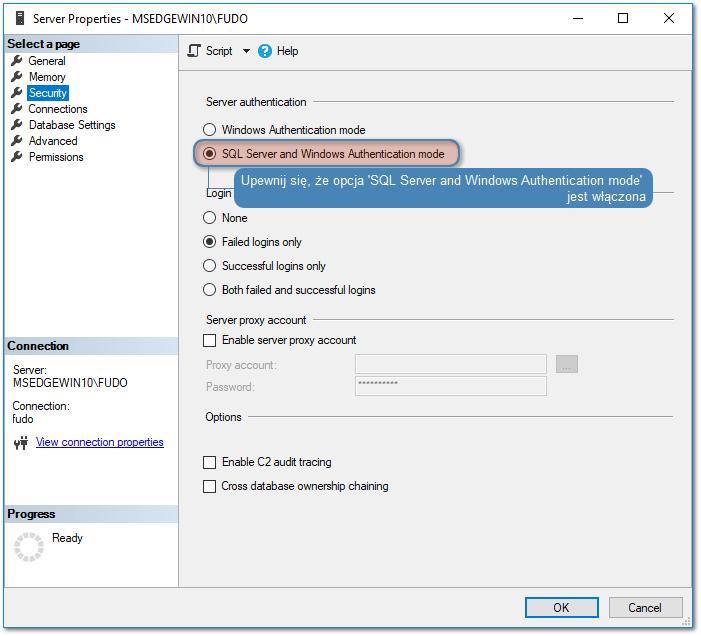Click the Proxy account input field
This screenshot has width=701, height=636.
click(451, 364)
